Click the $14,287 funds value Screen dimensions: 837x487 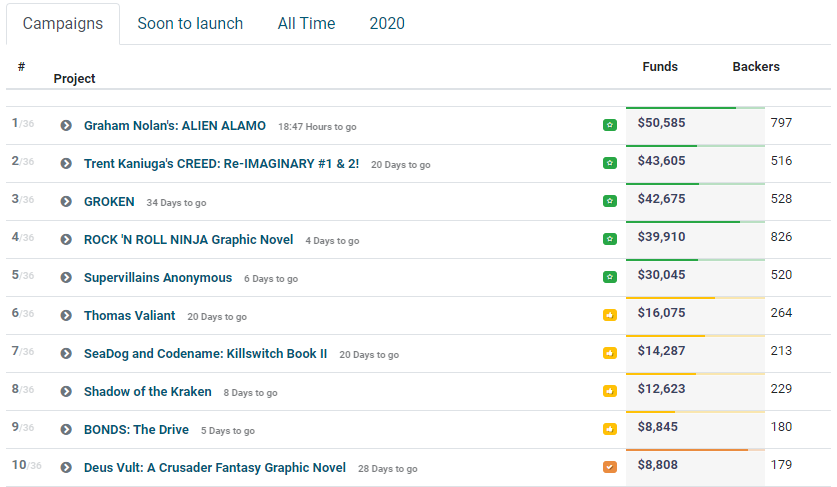661,351
